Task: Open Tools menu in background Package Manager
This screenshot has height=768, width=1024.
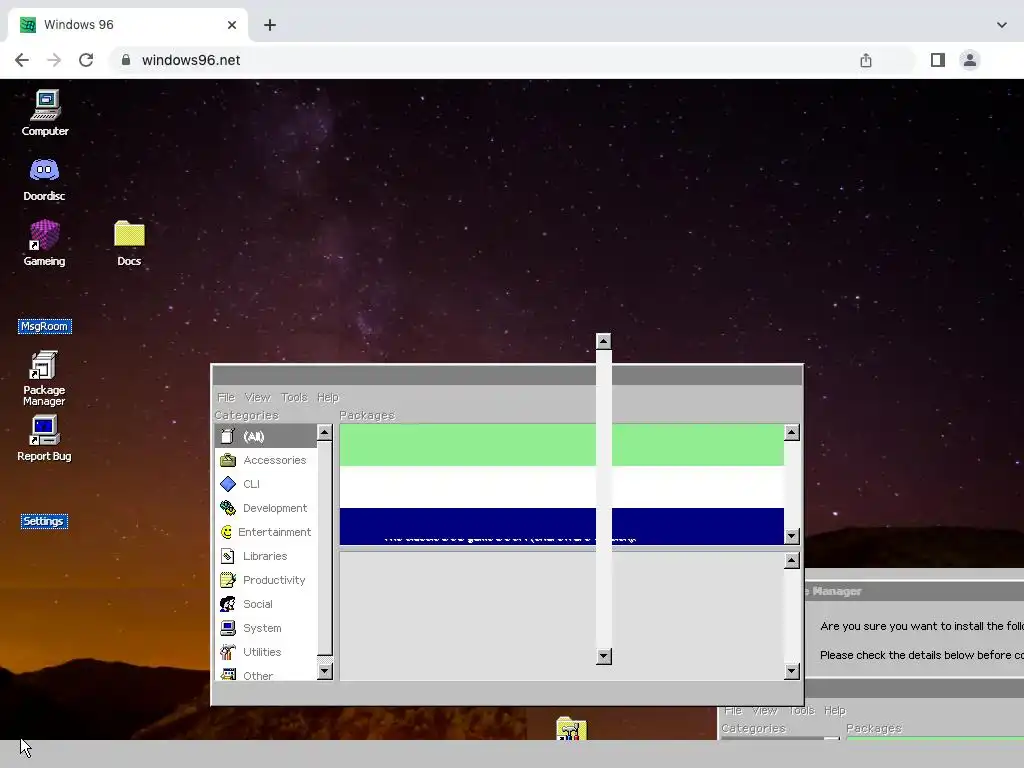Action: pyautogui.click(x=802, y=710)
